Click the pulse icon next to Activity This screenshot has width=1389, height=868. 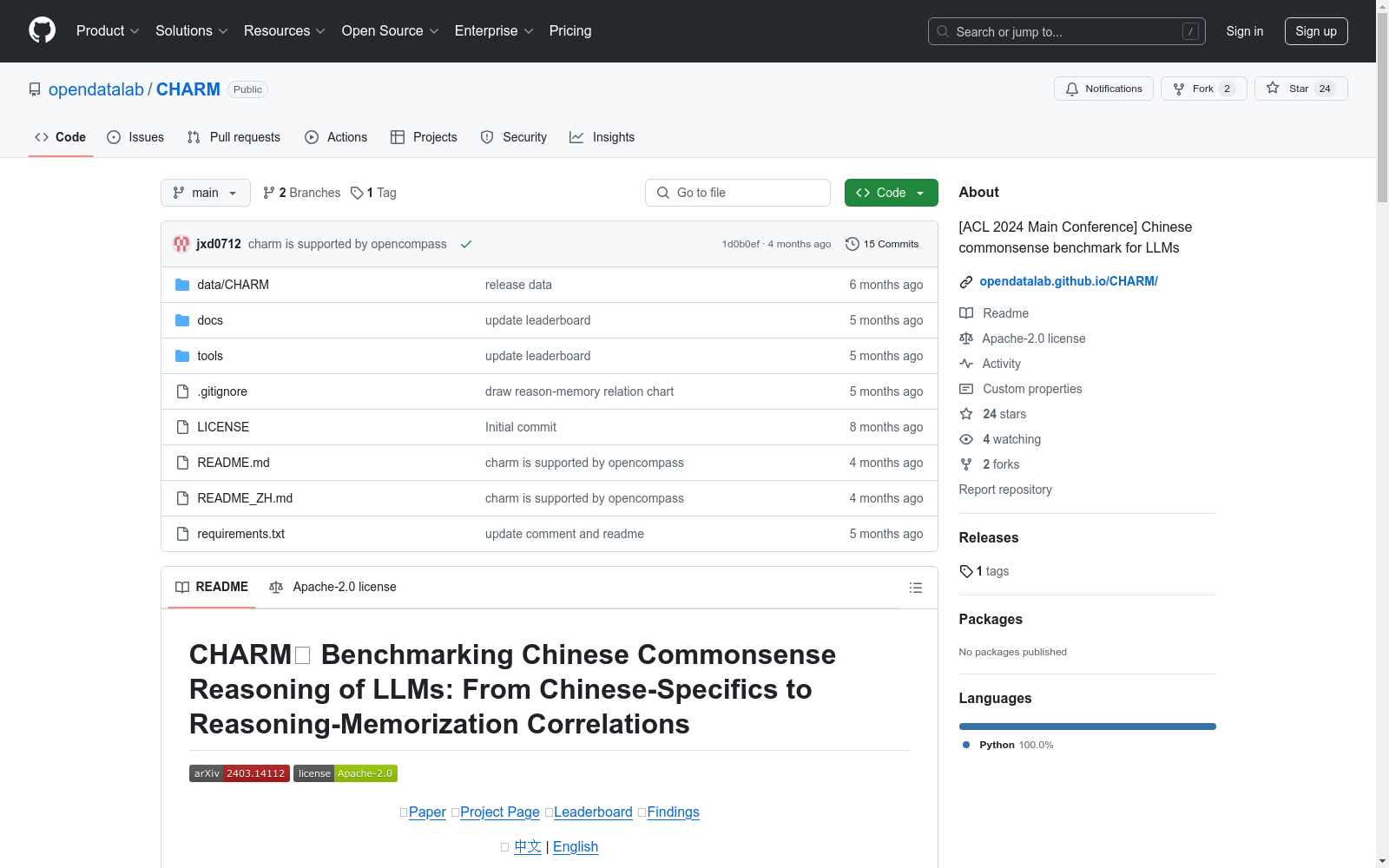[x=966, y=364]
